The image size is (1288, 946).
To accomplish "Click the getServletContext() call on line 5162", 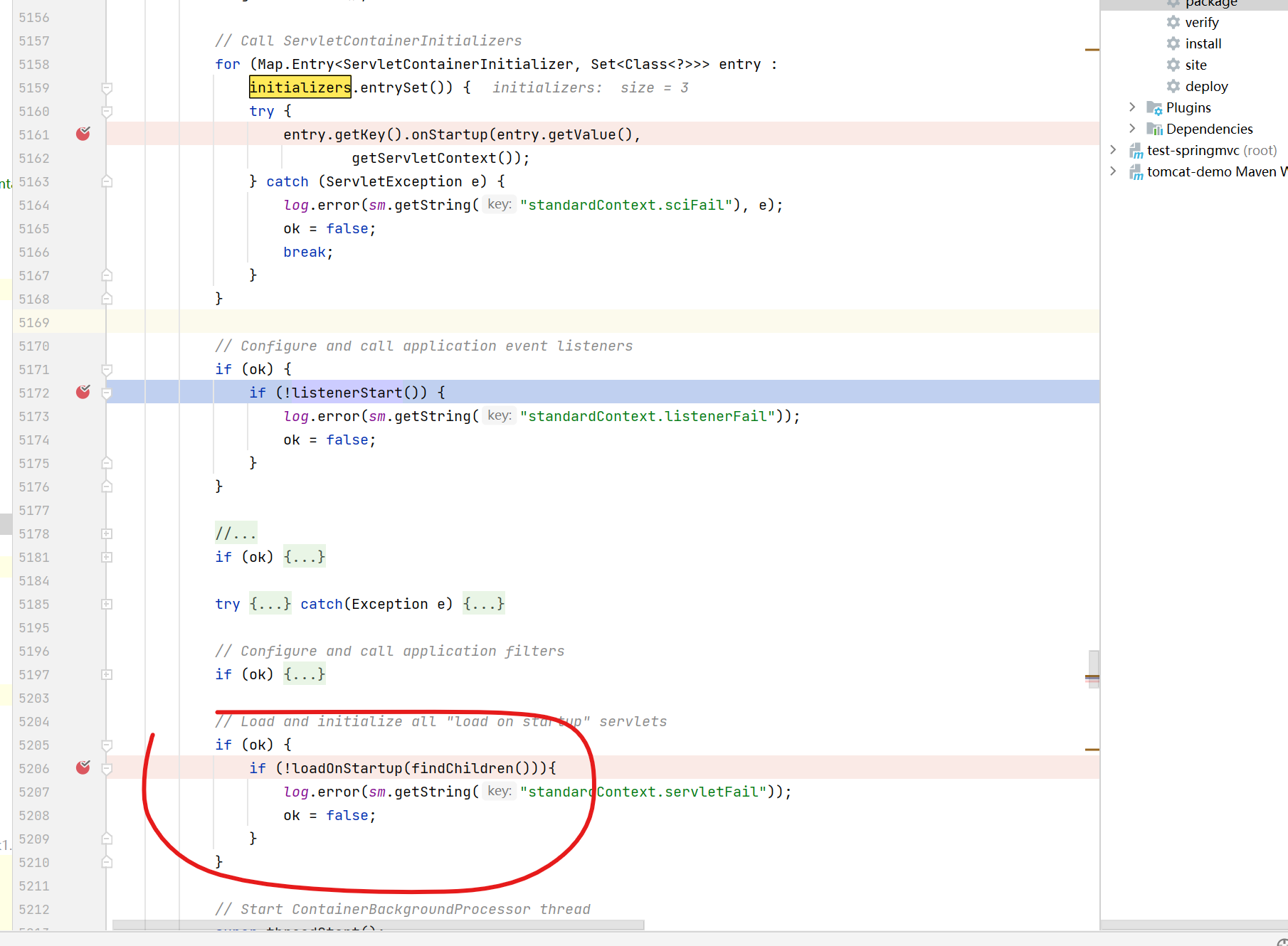I will point(436,158).
